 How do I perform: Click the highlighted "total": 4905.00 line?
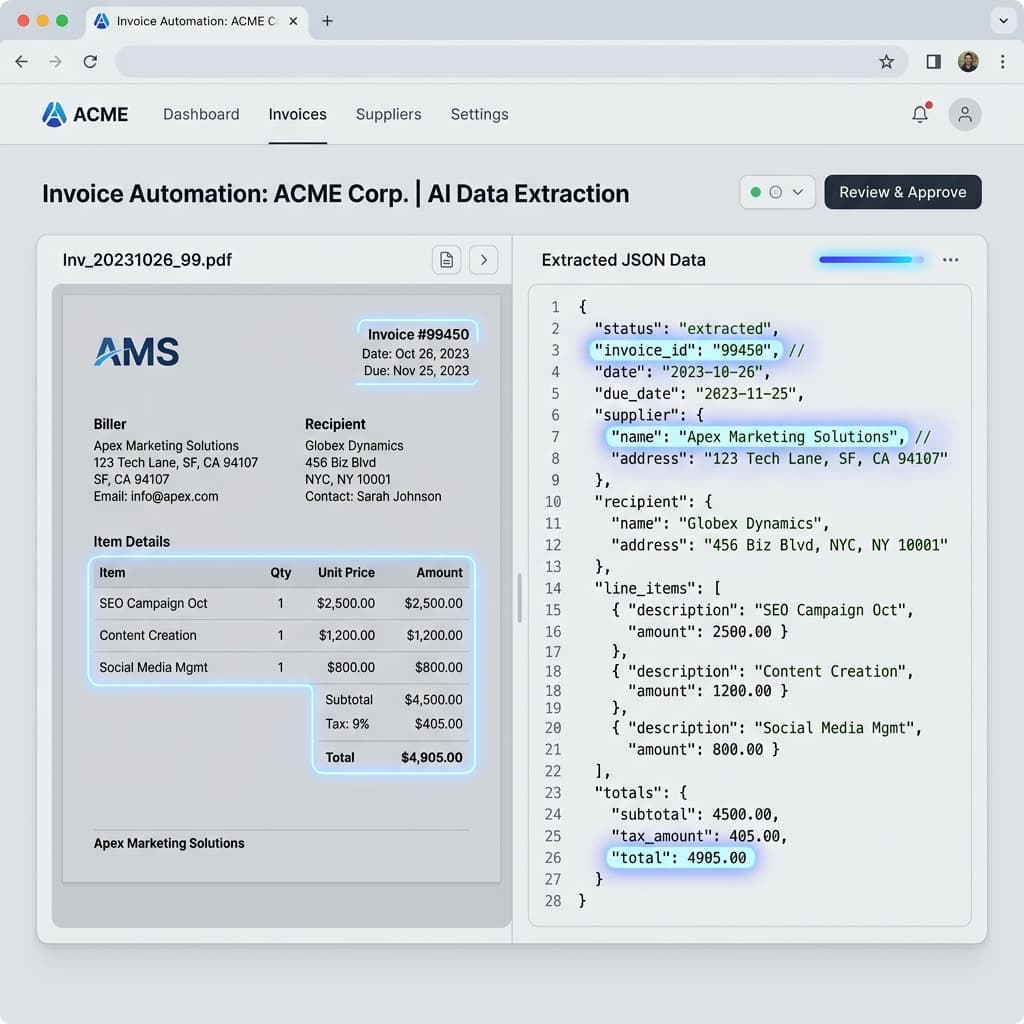[x=680, y=857]
